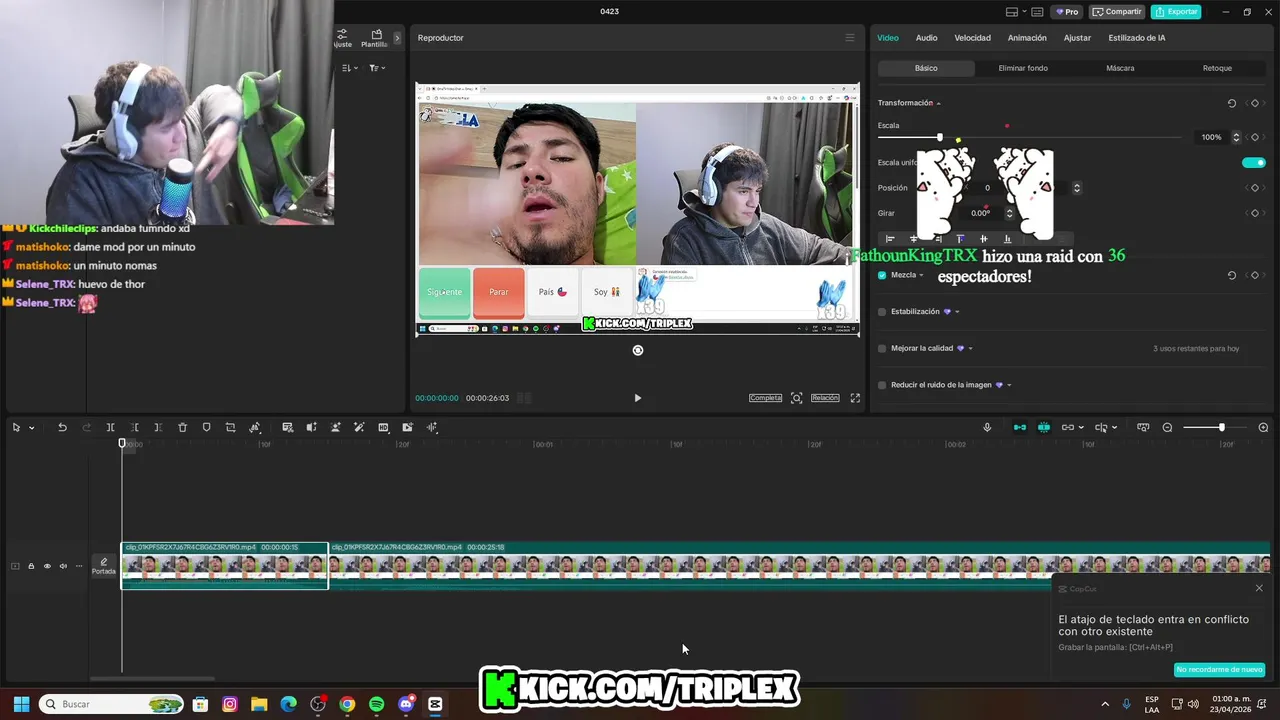Add keyframe diamond for Escala
The height and width of the screenshot is (720, 1280).
click(1255, 137)
